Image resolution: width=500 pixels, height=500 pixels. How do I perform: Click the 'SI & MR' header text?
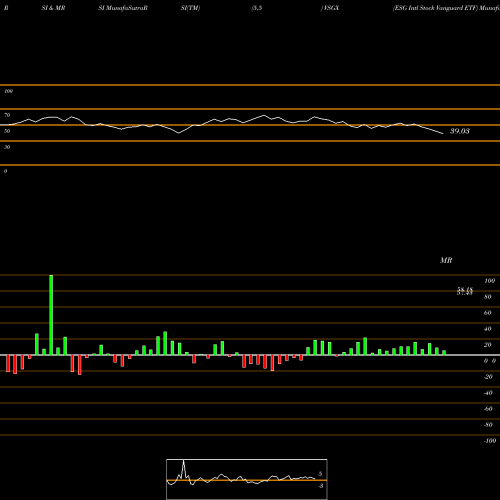point(53,8)
